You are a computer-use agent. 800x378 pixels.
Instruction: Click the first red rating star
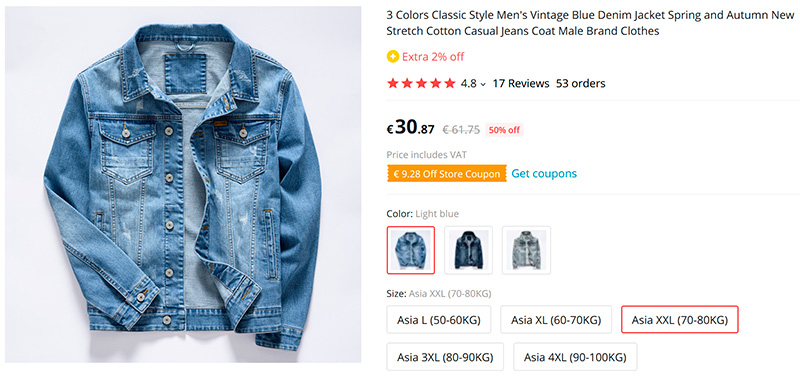[392, 83]
